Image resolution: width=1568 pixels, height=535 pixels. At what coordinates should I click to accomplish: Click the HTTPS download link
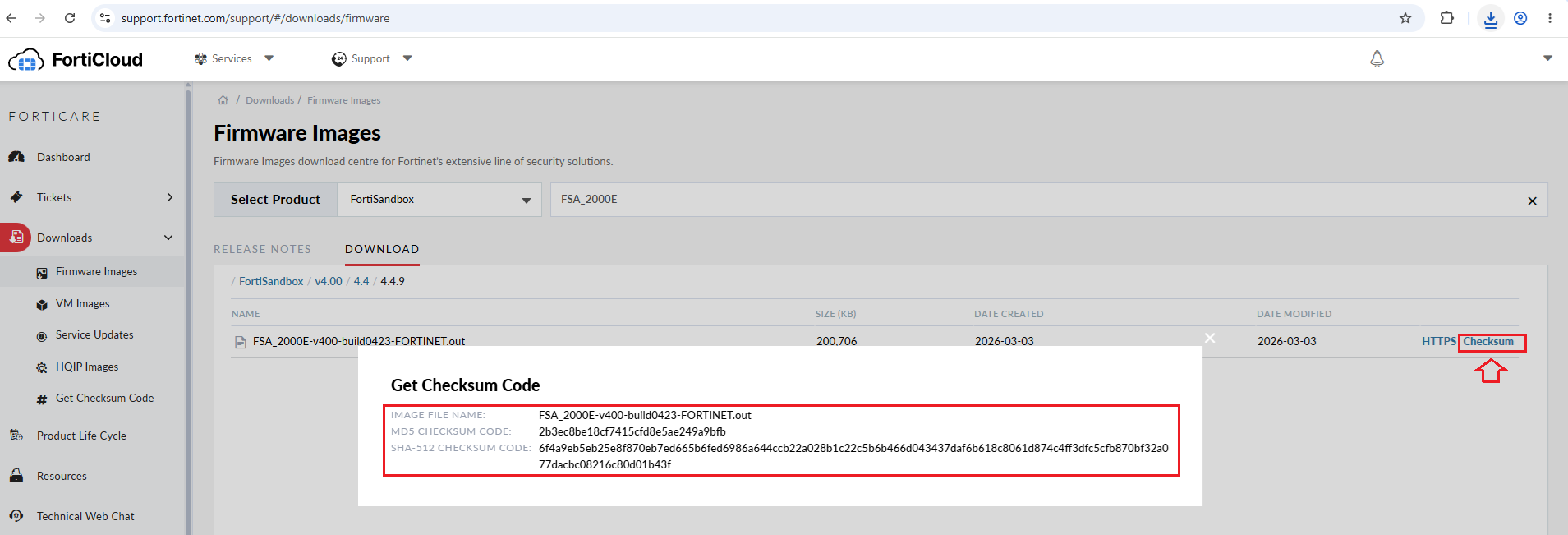(x=1439, y=341)
